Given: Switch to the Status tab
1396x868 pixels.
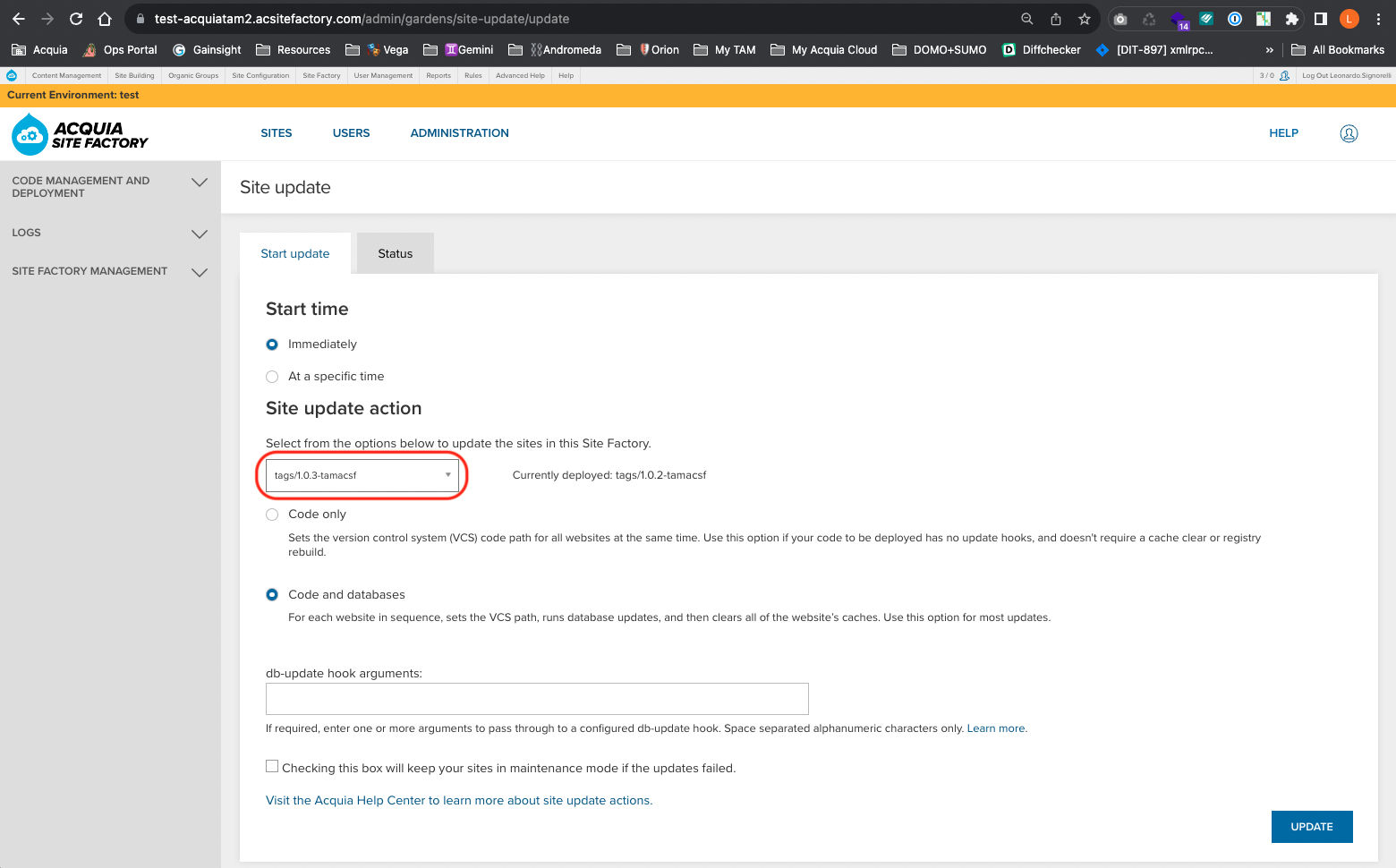Looking at the screenshot, I should (396, 254).
